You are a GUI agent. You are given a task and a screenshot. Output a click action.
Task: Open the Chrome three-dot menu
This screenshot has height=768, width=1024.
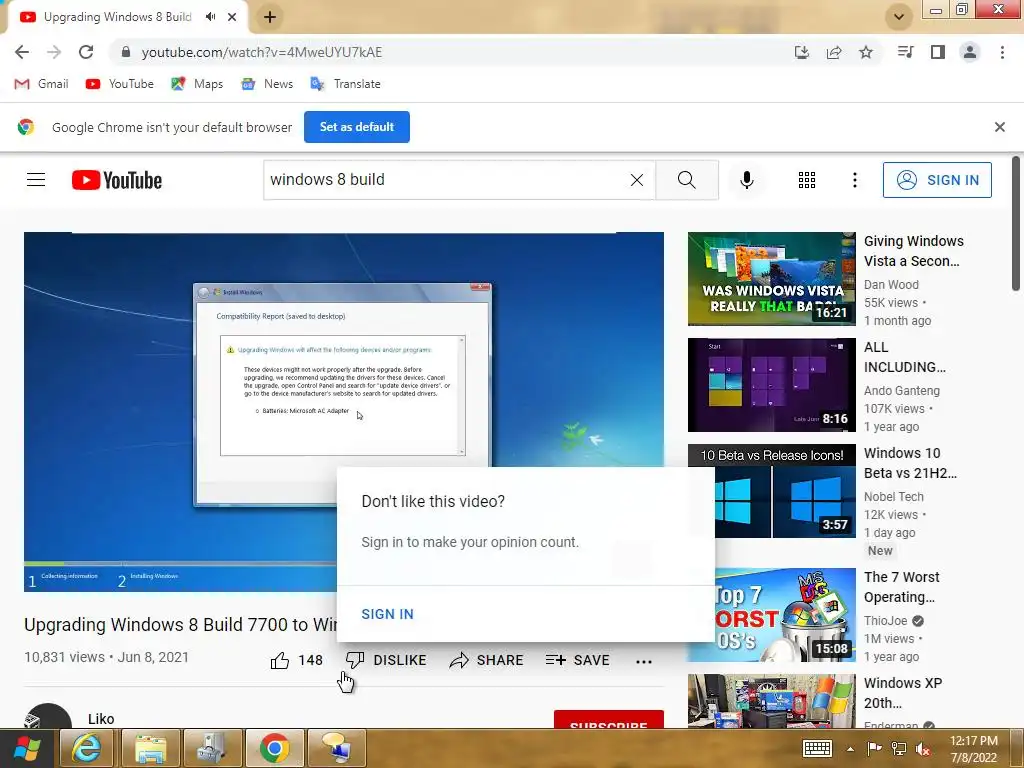[x=1002, y=52]
